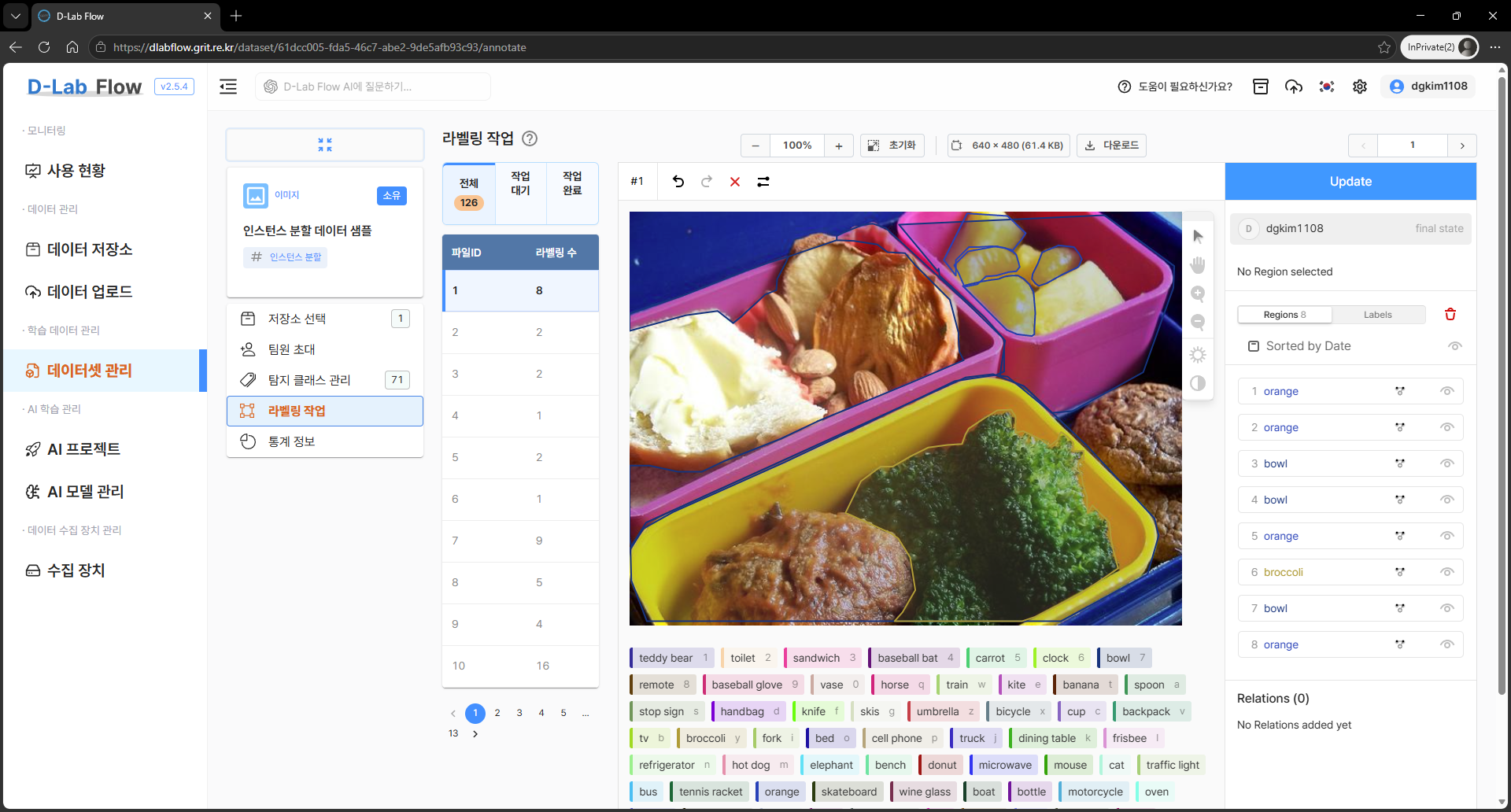Hide the broccoli region 6
1511x812 pixels.
point(1447,572)
